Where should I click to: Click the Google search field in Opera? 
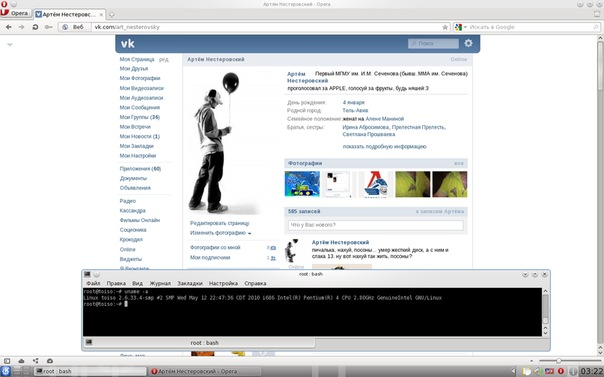531,27
